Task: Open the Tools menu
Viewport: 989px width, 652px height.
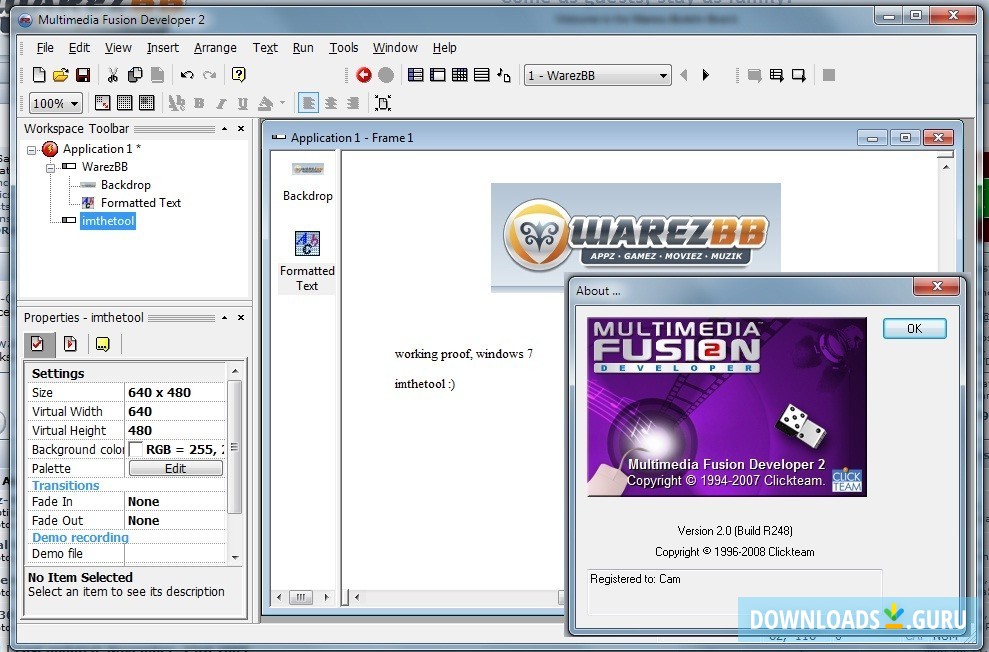Action: pos(343,47)
